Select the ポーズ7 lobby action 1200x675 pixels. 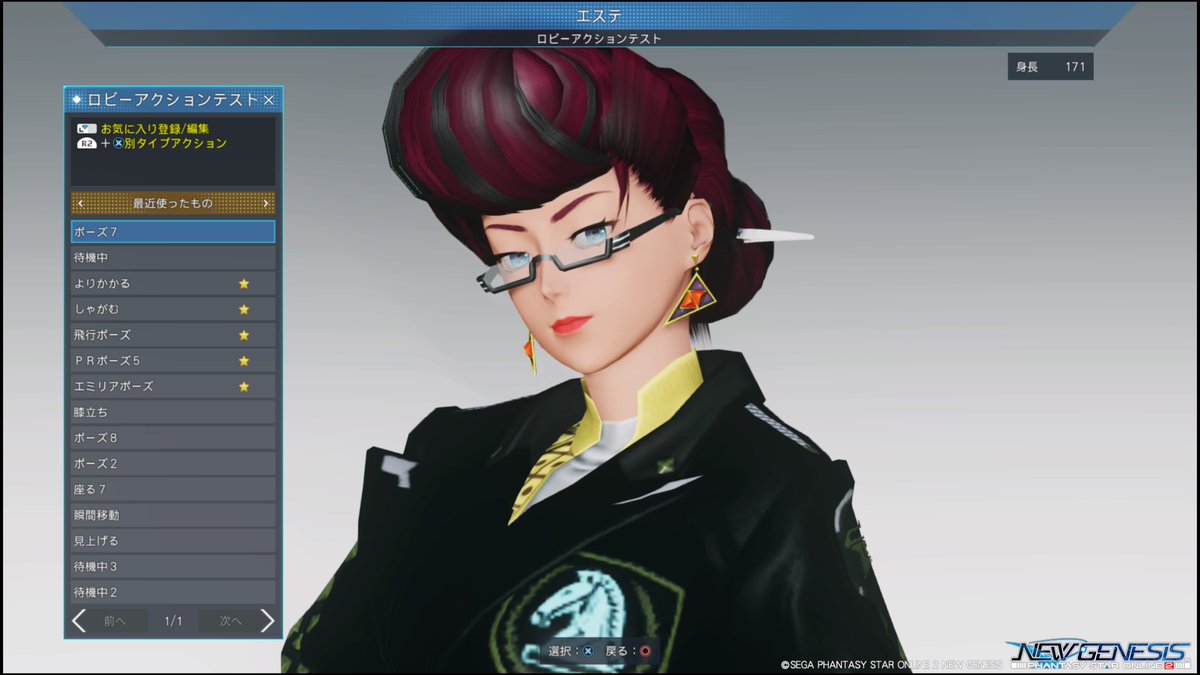pos(173,232)
